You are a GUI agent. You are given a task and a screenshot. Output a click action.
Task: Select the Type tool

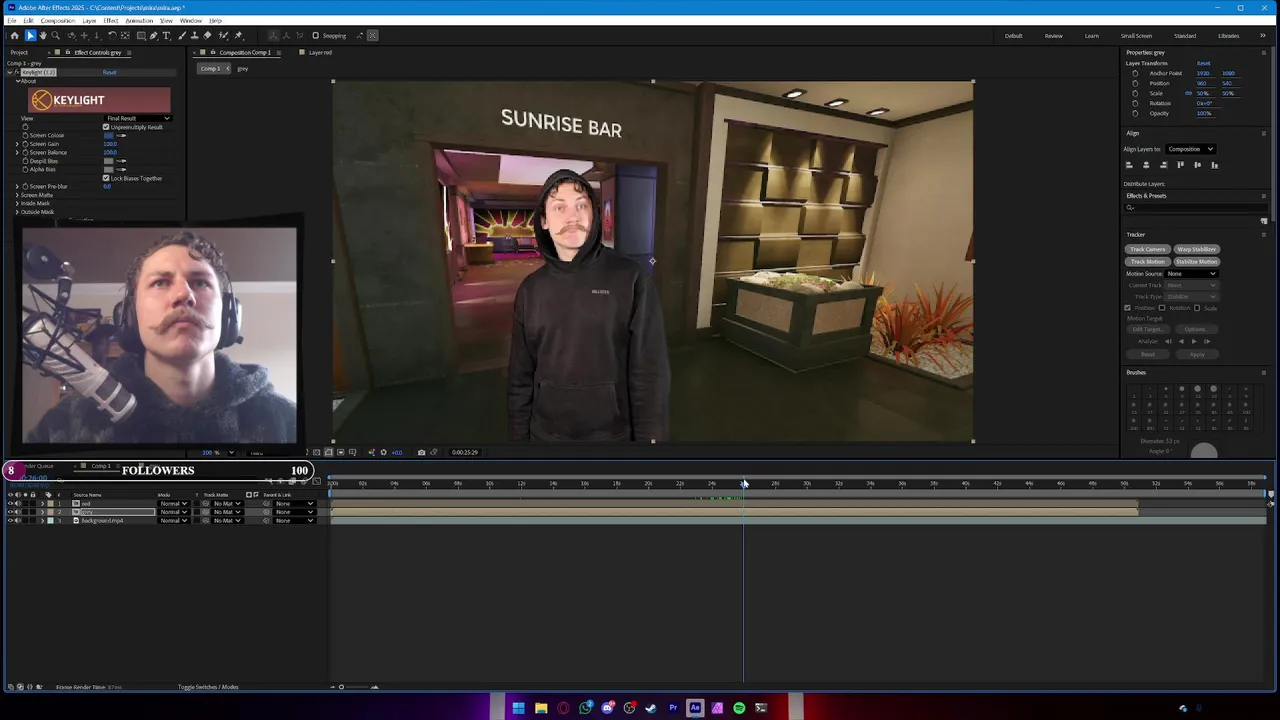[167, 36]
